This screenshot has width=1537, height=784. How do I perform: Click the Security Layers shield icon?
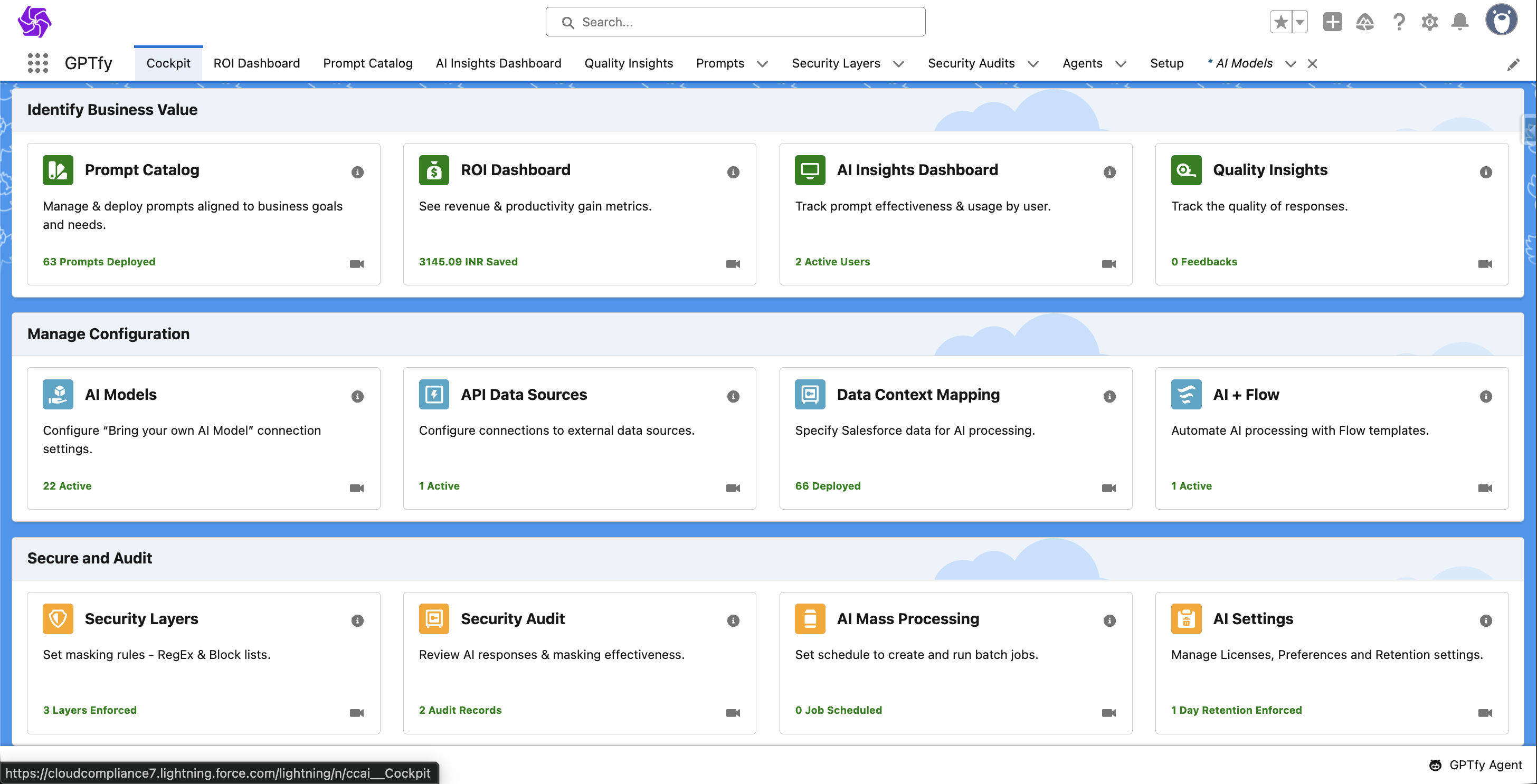58,619
